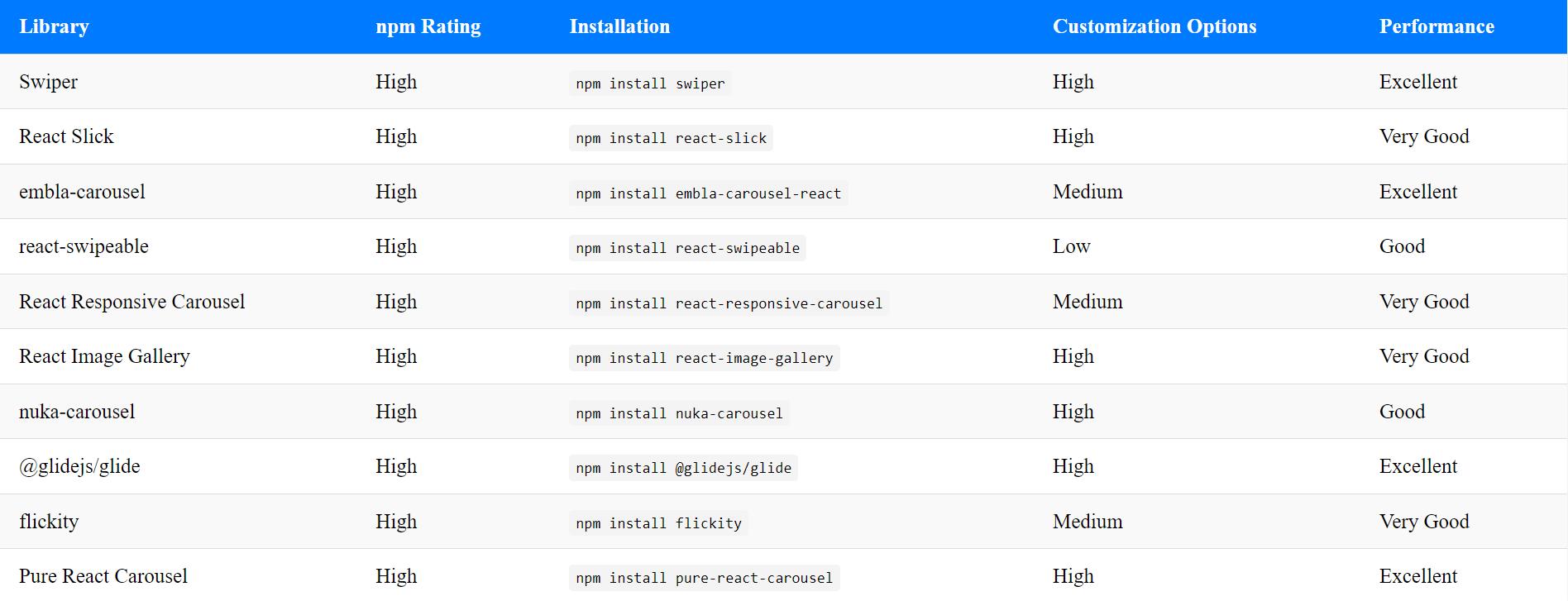
Task: Select the 'npm install swiper' code snippet
Action: click(x=650, y=83)
